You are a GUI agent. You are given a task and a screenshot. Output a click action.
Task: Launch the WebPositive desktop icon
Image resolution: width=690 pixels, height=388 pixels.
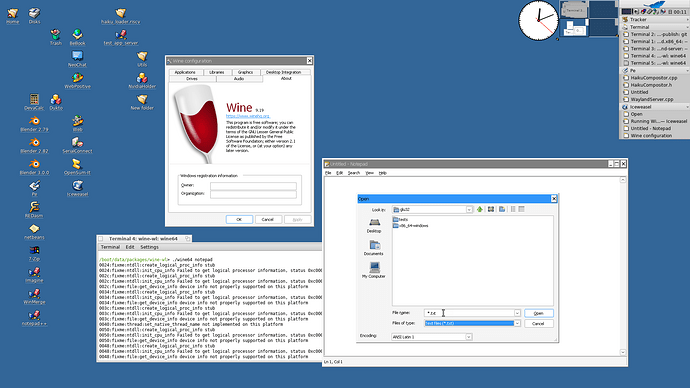77,80
